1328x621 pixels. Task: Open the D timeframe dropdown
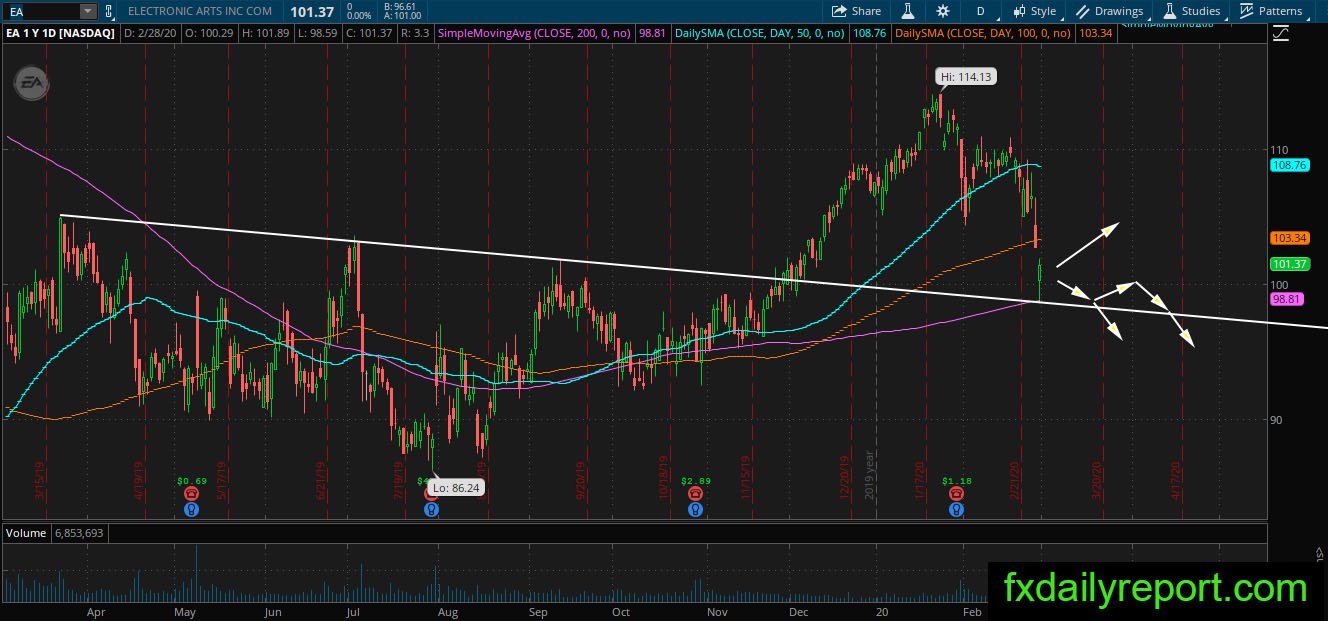pos(980,11)
